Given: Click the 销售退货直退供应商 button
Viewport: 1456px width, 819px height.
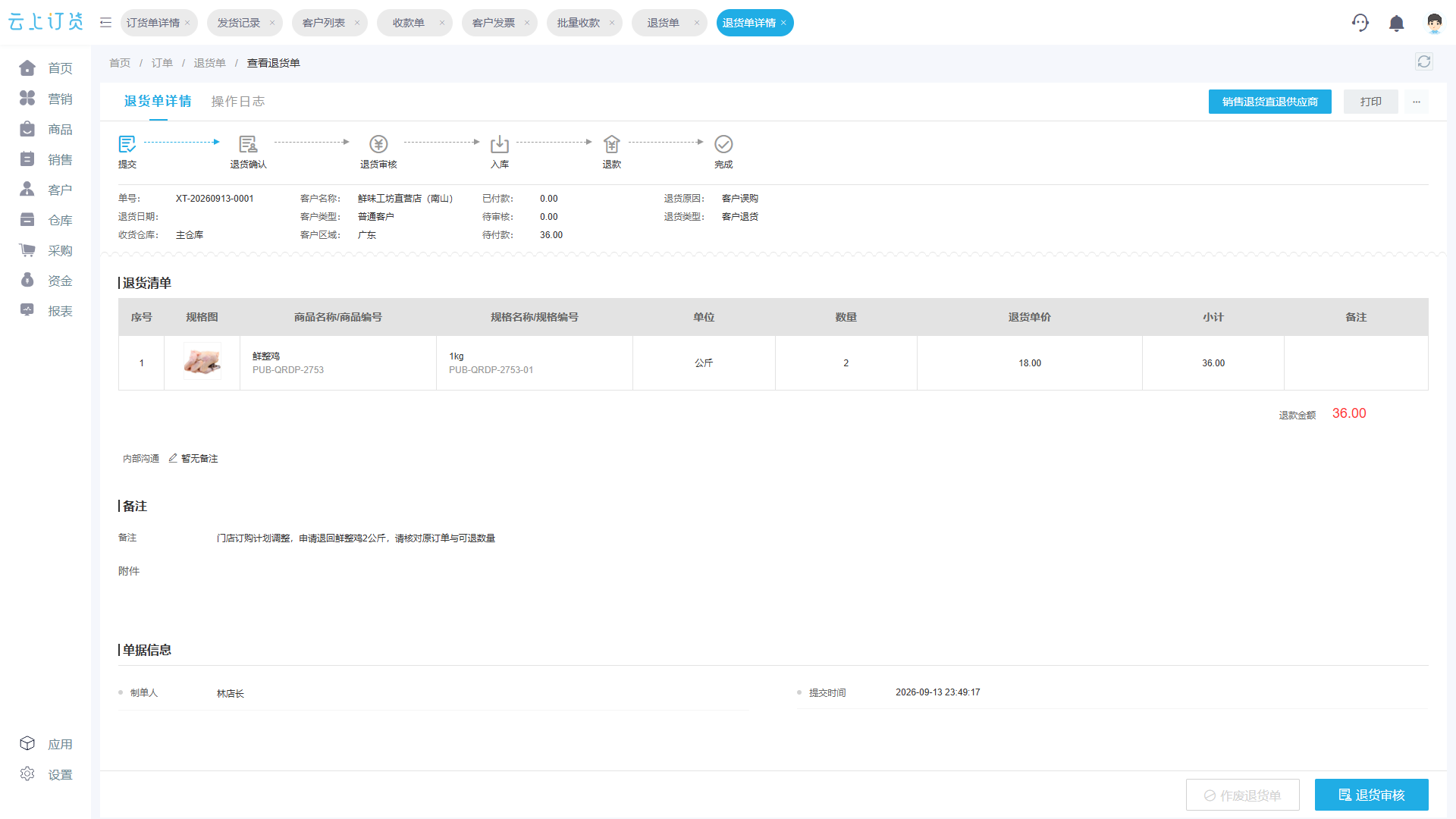Looking at the screenshot, I should click(1269, 102).
